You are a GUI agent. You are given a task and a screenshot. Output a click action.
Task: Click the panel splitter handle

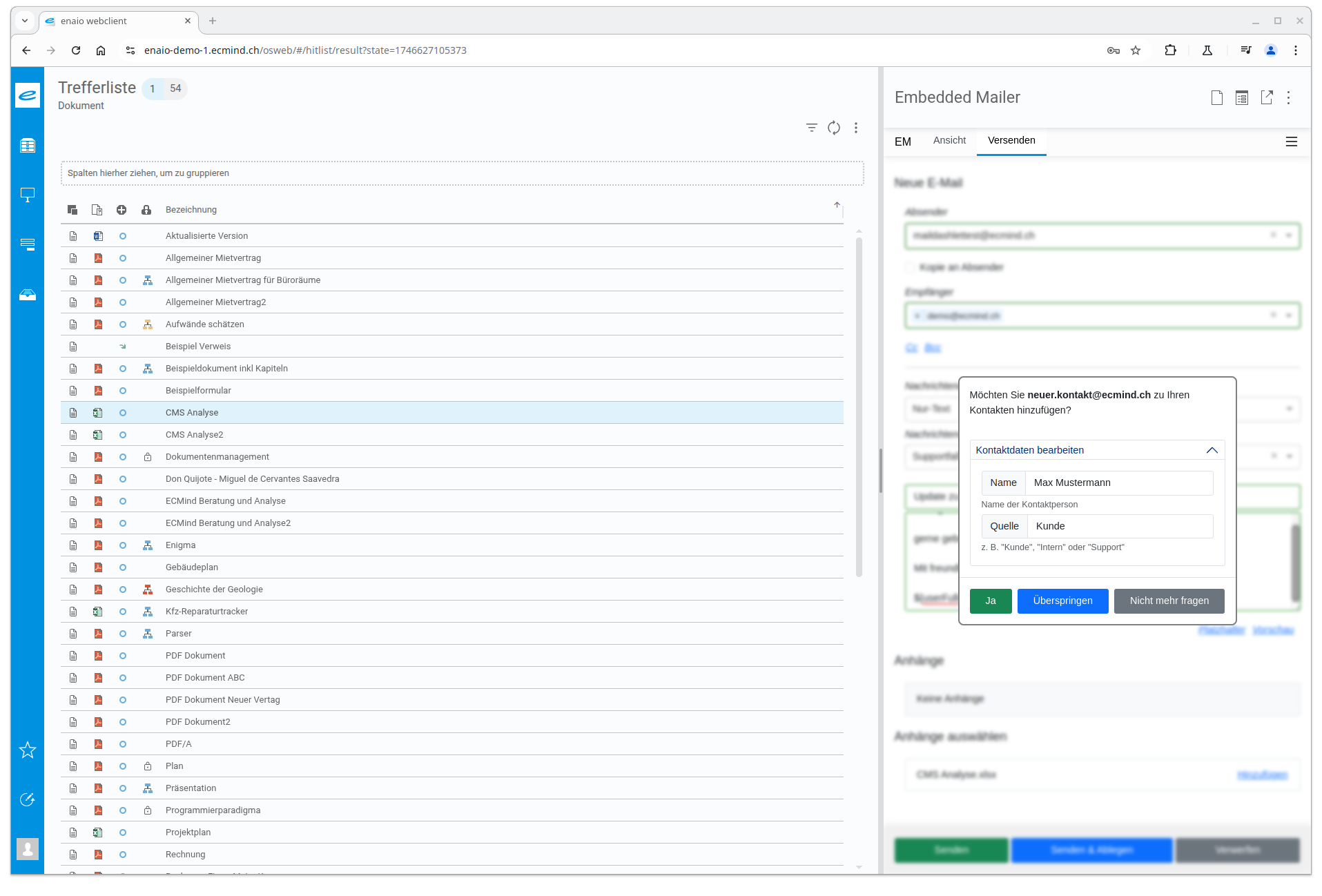click(881, 471)
